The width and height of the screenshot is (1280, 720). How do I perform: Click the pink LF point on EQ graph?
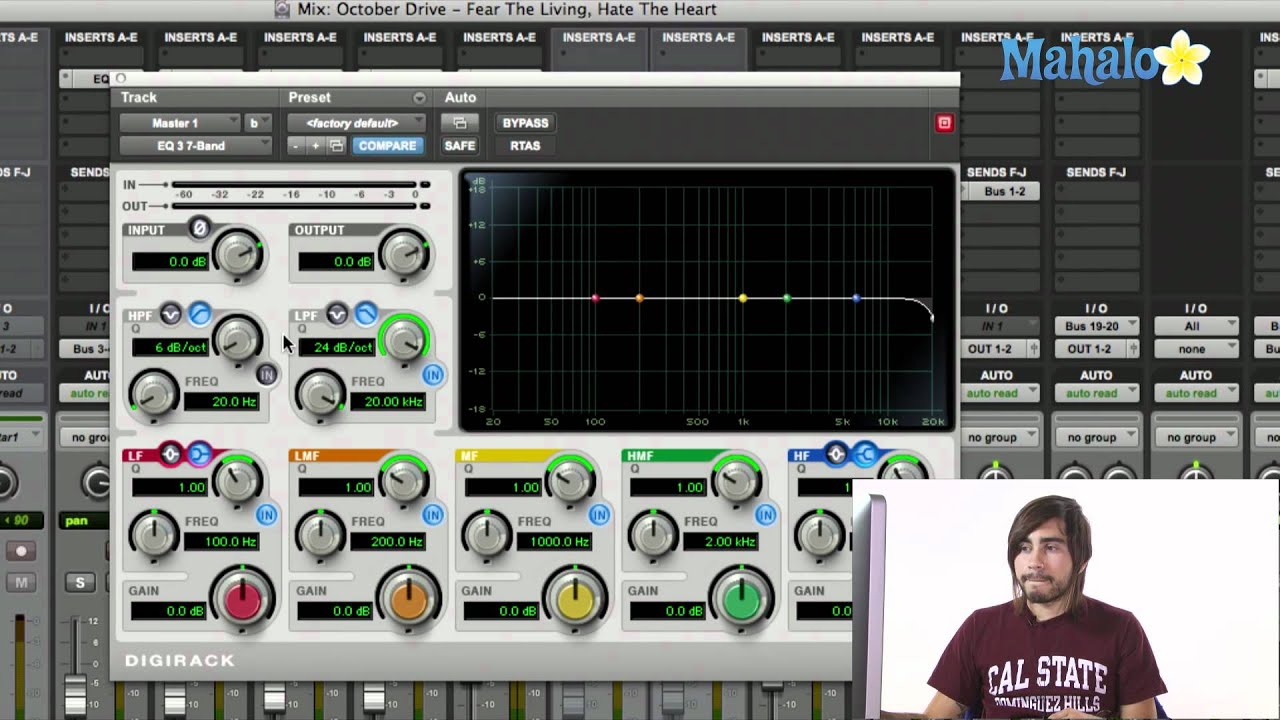pos(595,298)
